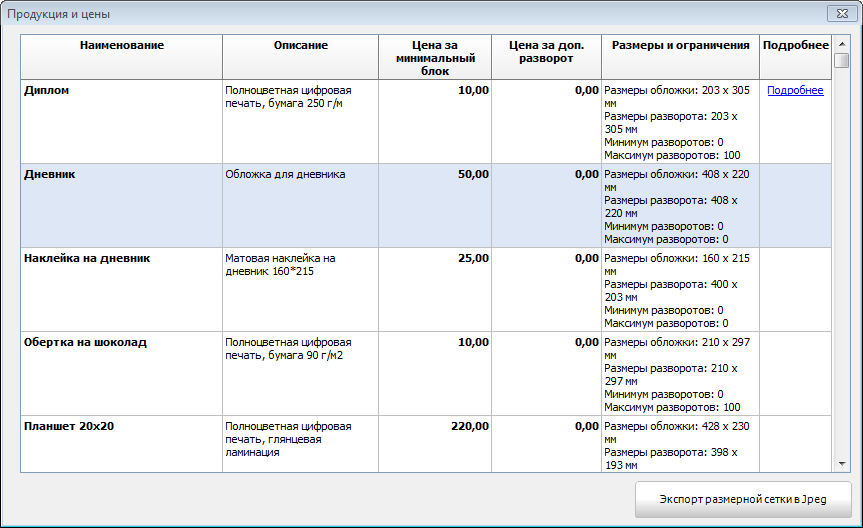Select the Планшет 20x20 row
The width and height of the screenshot is (863, 528).
(x=69, y=427)
